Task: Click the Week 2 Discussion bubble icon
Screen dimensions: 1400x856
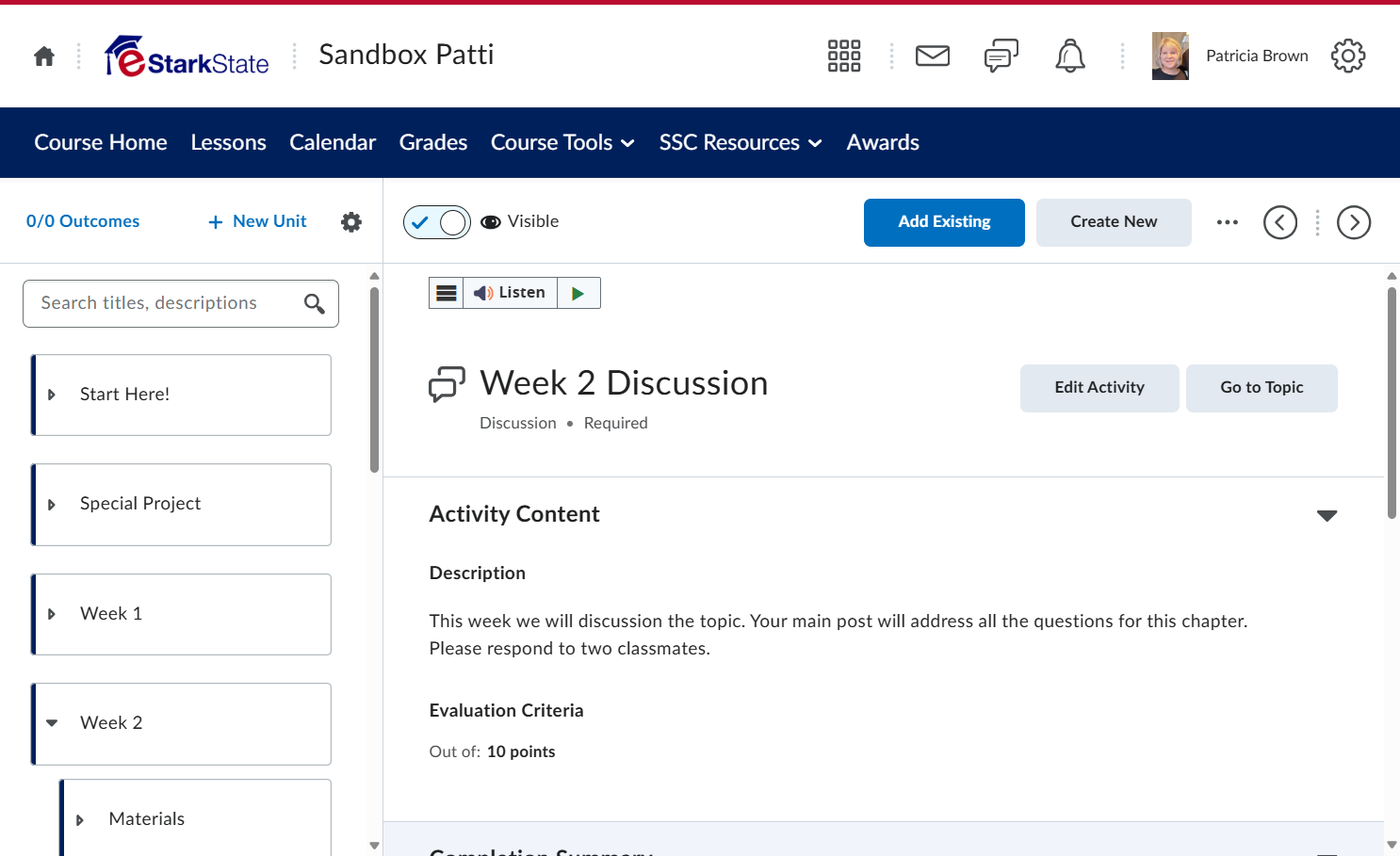Action: pyautogui.click(x=447, y=384)
